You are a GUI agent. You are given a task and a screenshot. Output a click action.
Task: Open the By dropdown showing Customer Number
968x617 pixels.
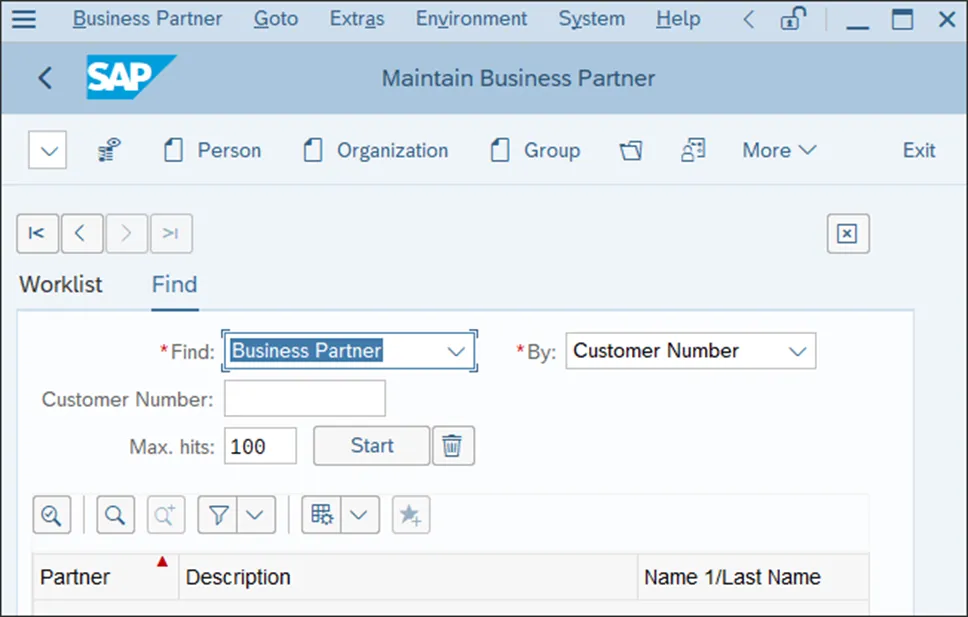[691, 351]
